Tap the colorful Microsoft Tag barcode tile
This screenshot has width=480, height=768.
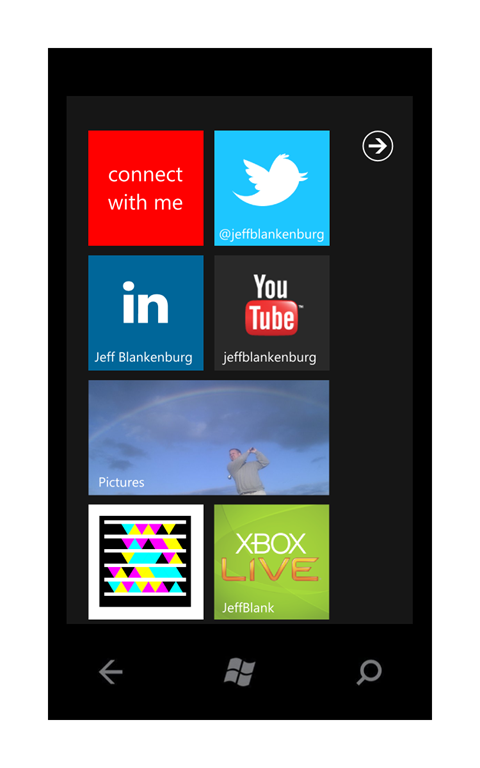coord(146,562)
